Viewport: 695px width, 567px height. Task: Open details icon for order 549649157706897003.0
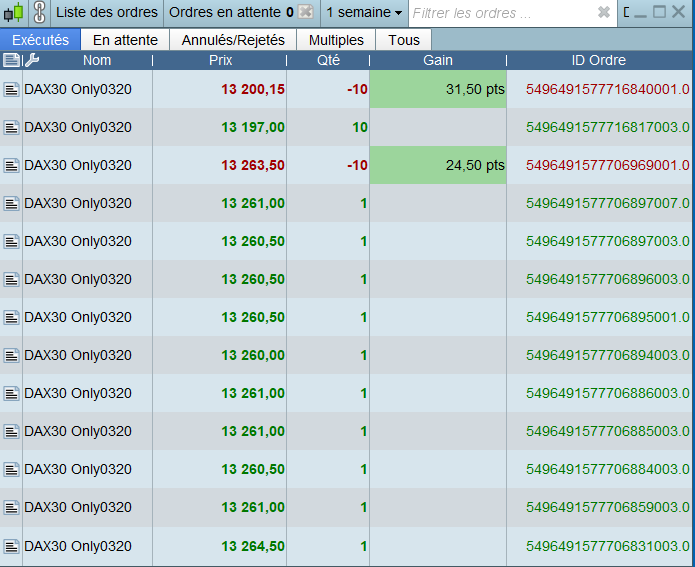(12, 242)
